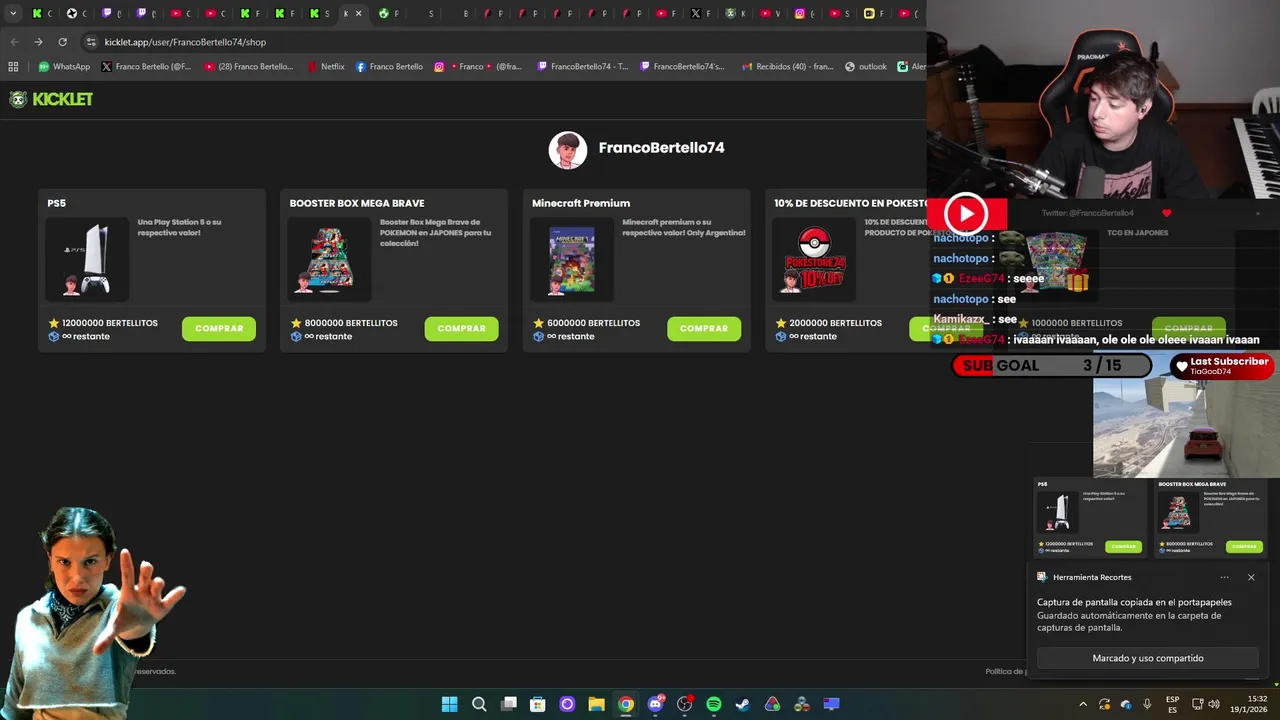Open Google Chrome taskbar icon
Screen dimensions: 1280x720
(x=625, y=704)
